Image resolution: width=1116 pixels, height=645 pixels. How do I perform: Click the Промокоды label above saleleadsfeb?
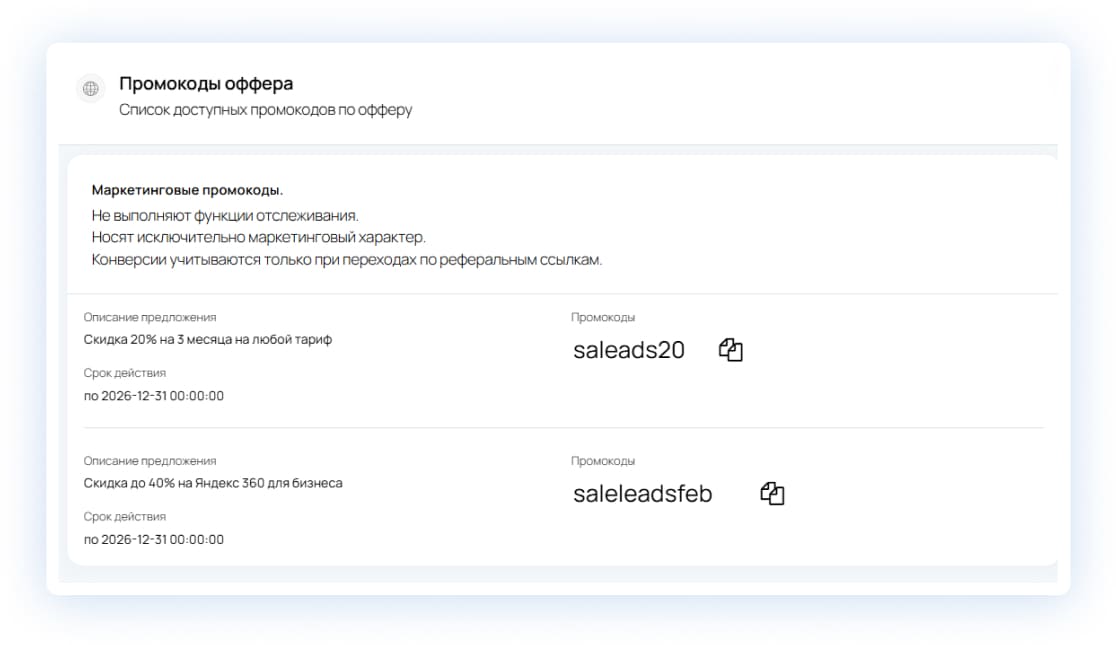602,461
